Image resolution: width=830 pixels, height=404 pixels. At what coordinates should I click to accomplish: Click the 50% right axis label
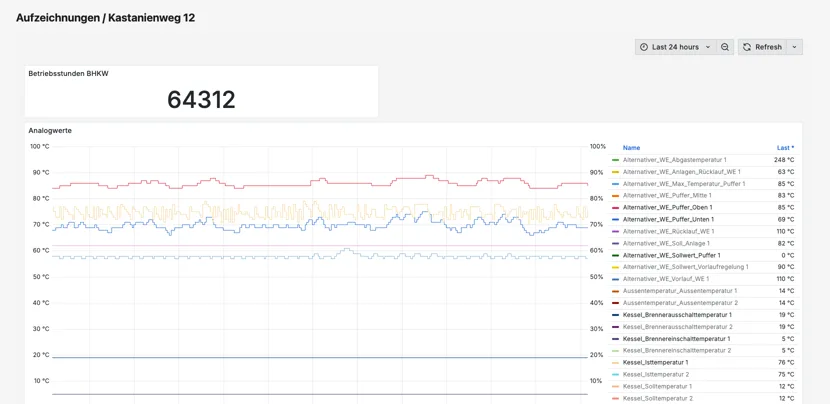pos(597,277)
